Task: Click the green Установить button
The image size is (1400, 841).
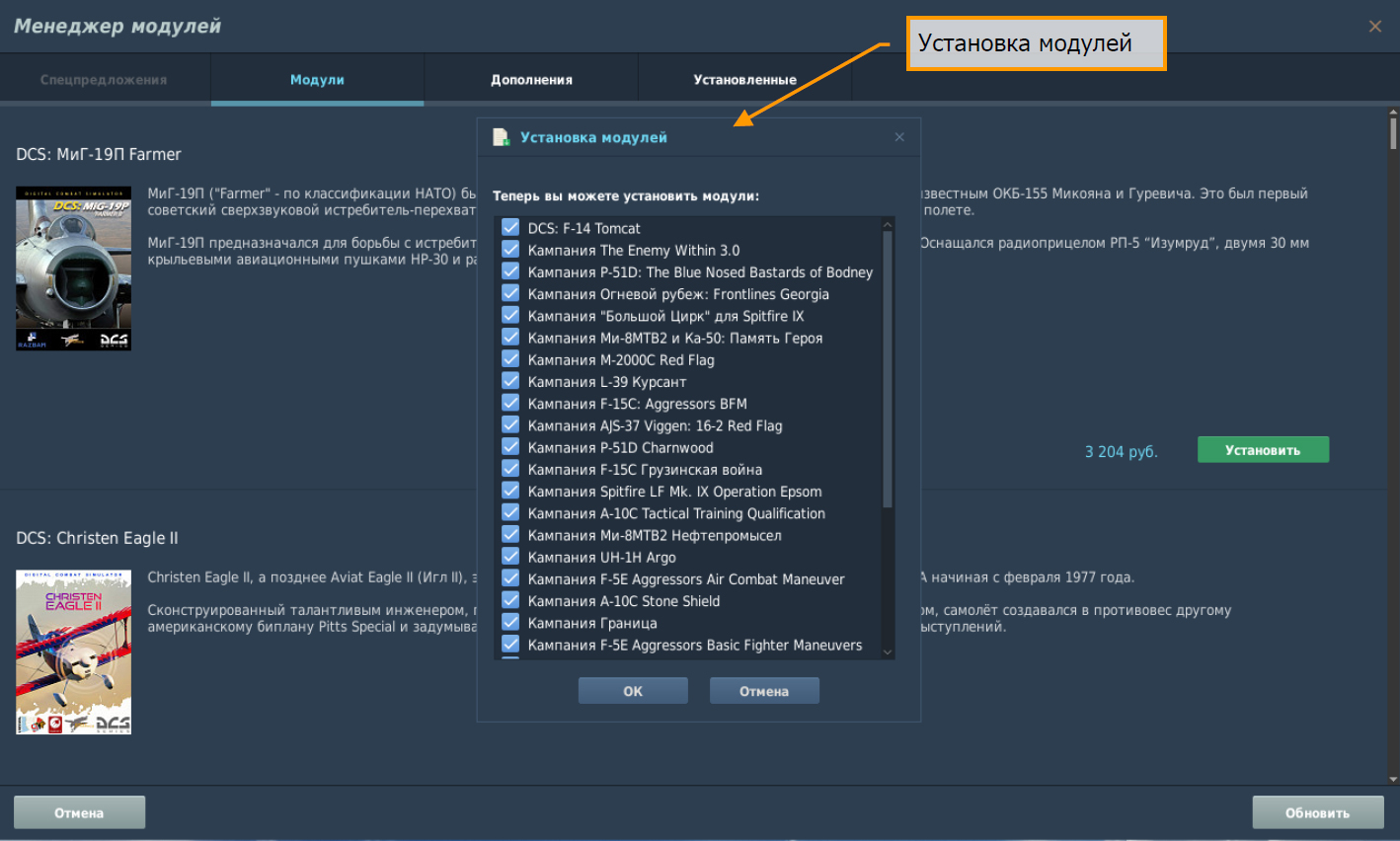Action: pos(1263,450)
